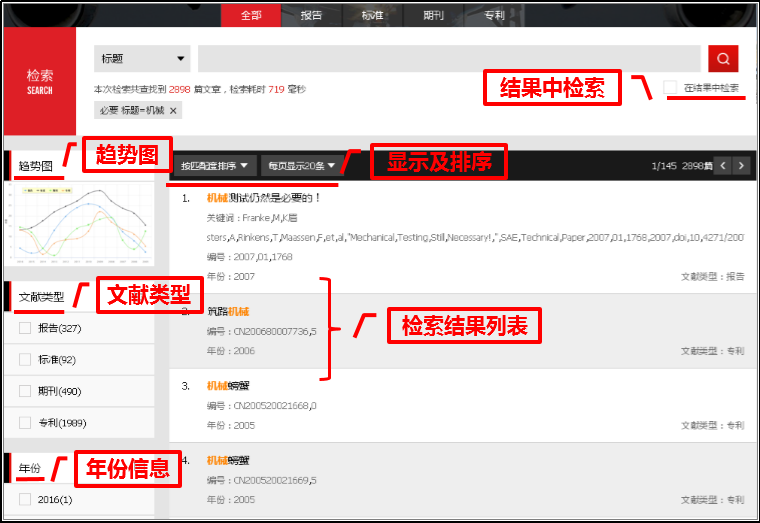
Task: Tick the 专利(1989) filter checkbox
Action: [x=25, y=423]
